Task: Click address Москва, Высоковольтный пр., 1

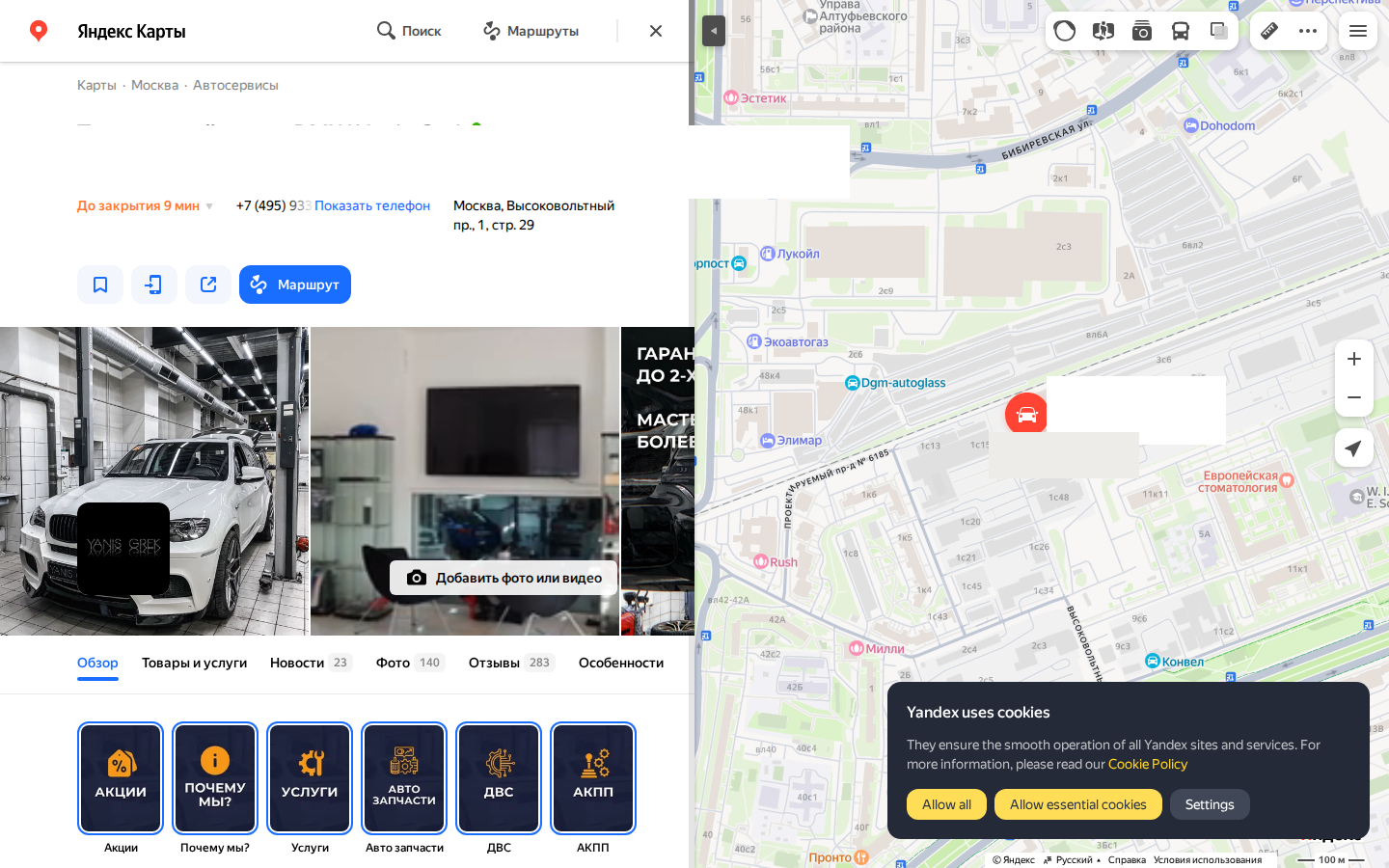Action: click(533, 215)
